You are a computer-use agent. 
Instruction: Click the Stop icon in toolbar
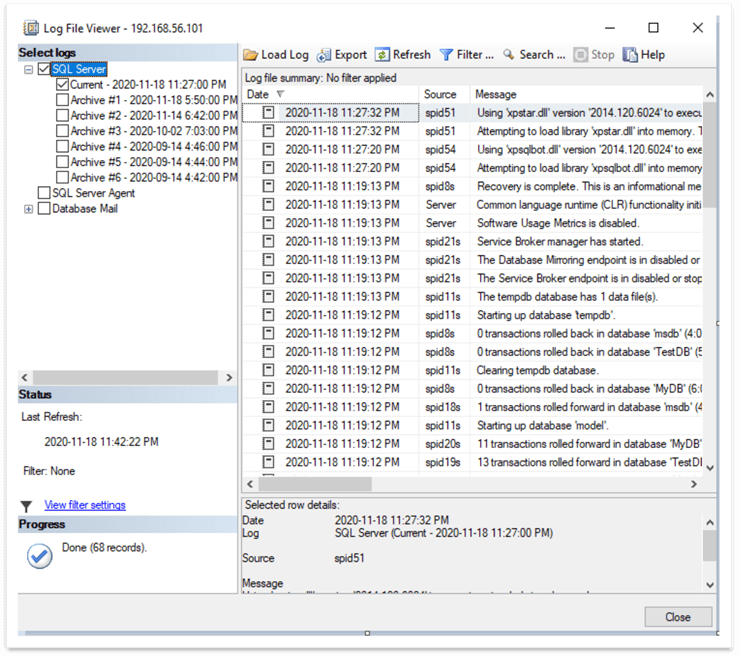tap(581, 55)
